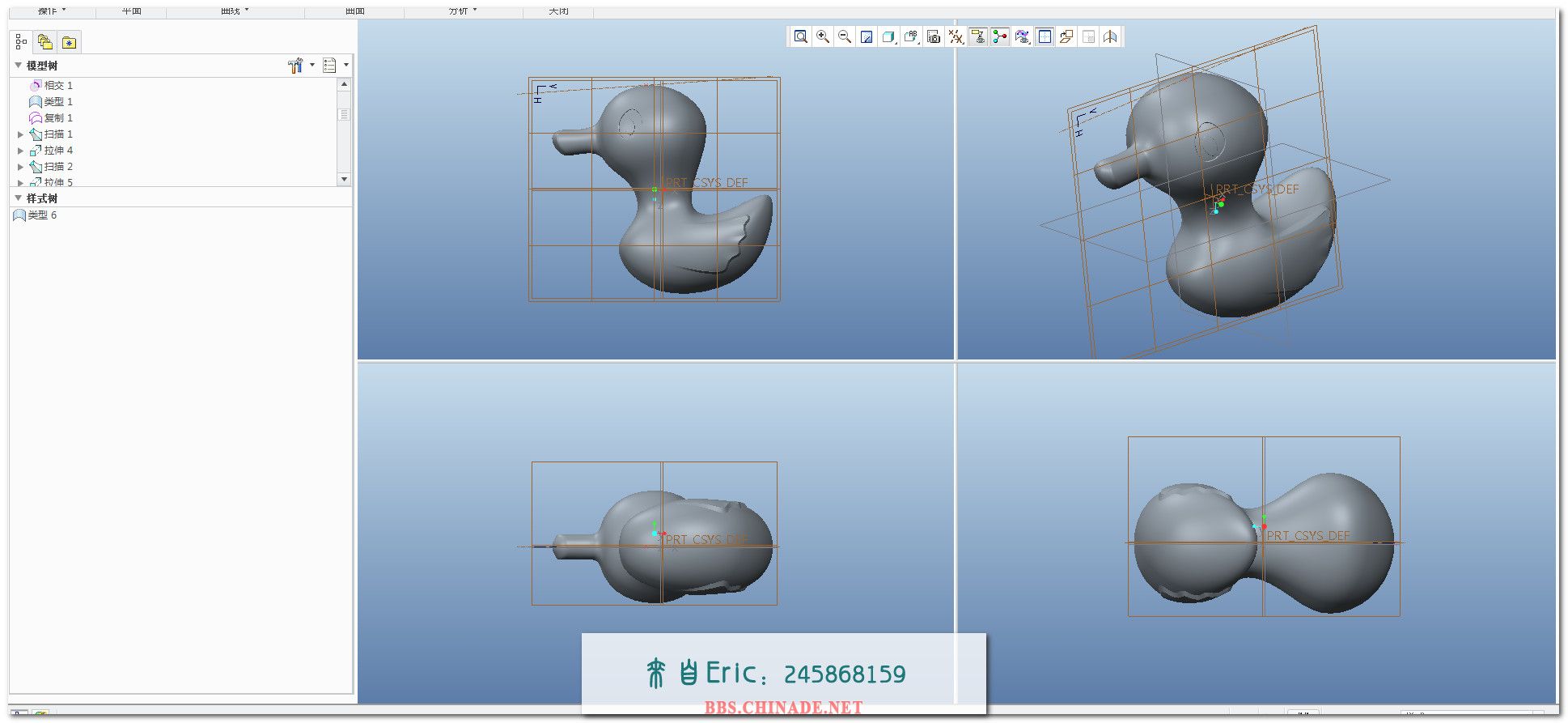Open the saved views camera icon
This screenshot has height=723, width=1568.
tap(933, 36)
